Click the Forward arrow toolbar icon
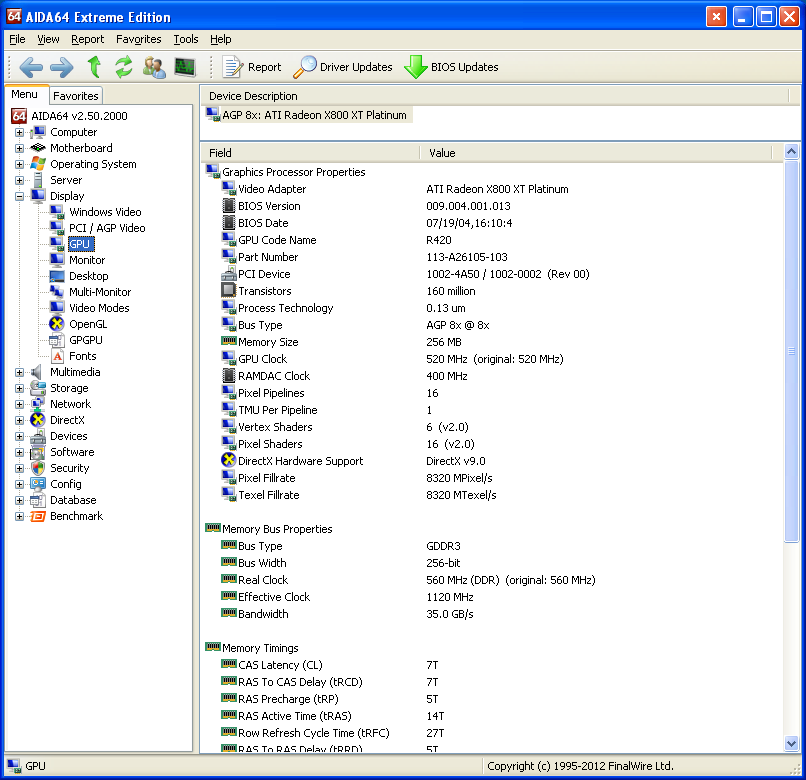Screen dimensions: 806x780 click(x=62, y=67)
